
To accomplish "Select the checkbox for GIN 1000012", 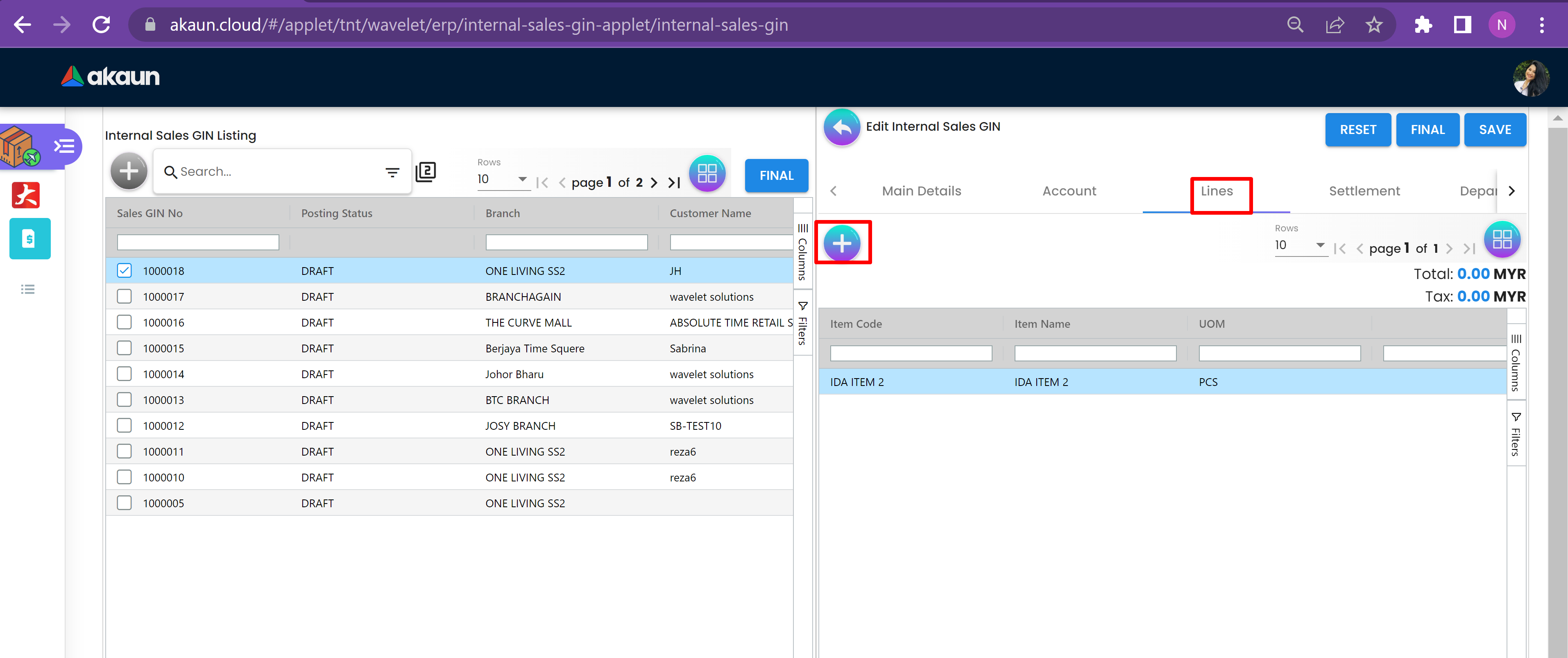I will (x=124, y=425).
